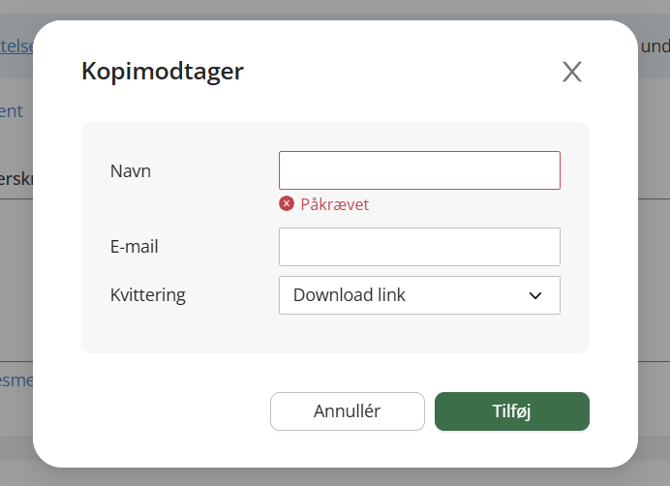Click the dimmed backdrop below the dialog
This screenshot has width=670, height=486.
tap(335, 477)
